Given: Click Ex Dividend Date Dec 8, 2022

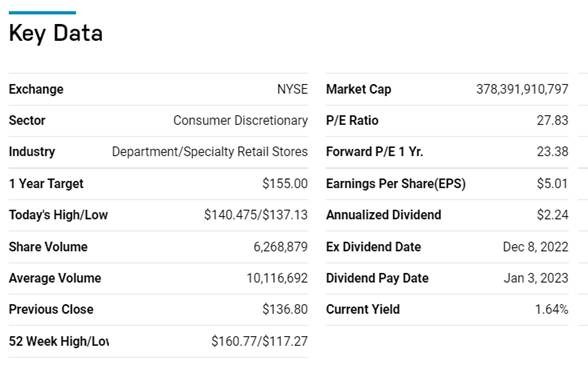Looking at the screenshot, I should coord(536,247).
